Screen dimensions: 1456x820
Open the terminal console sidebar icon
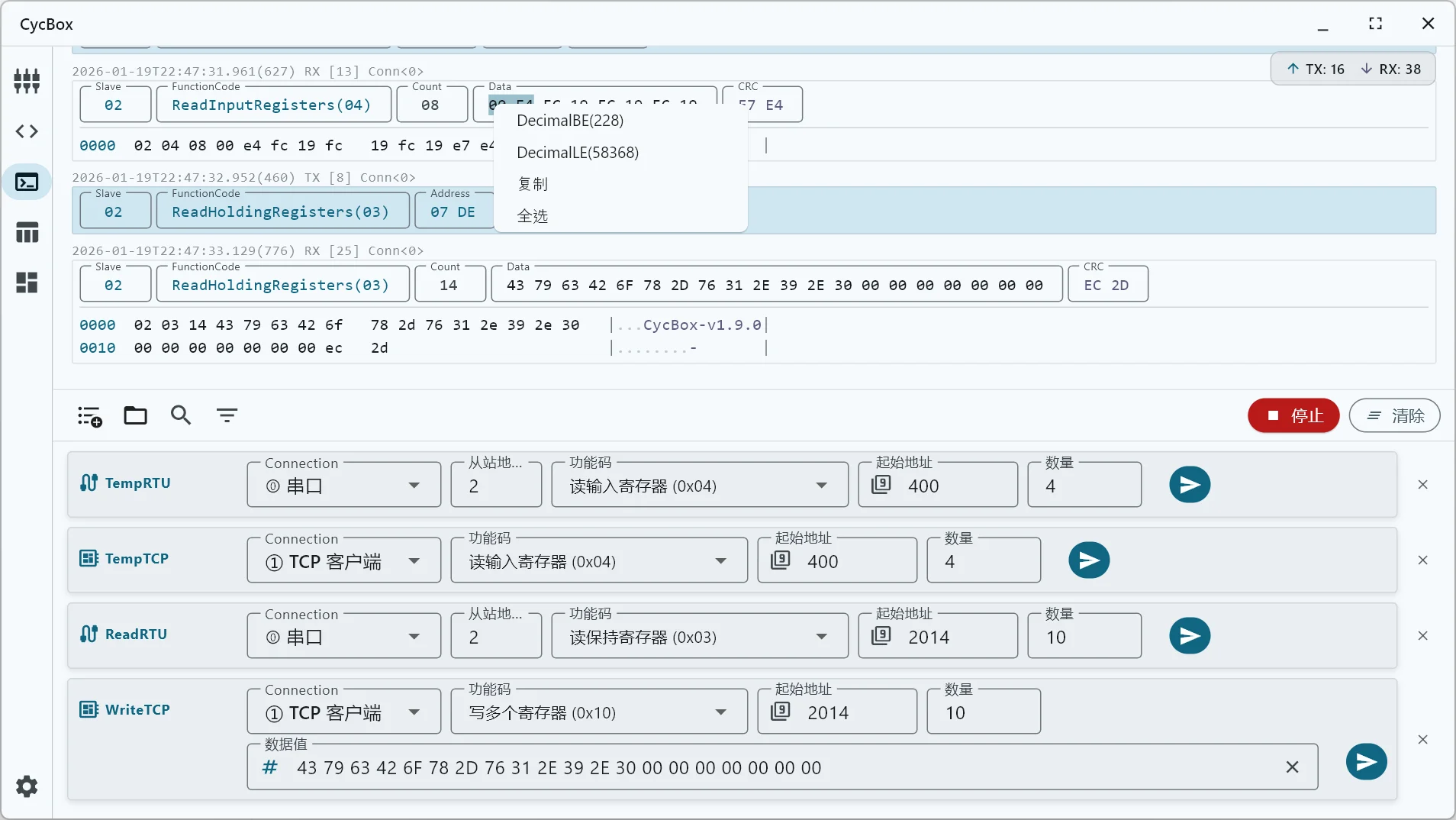(27, 182)
